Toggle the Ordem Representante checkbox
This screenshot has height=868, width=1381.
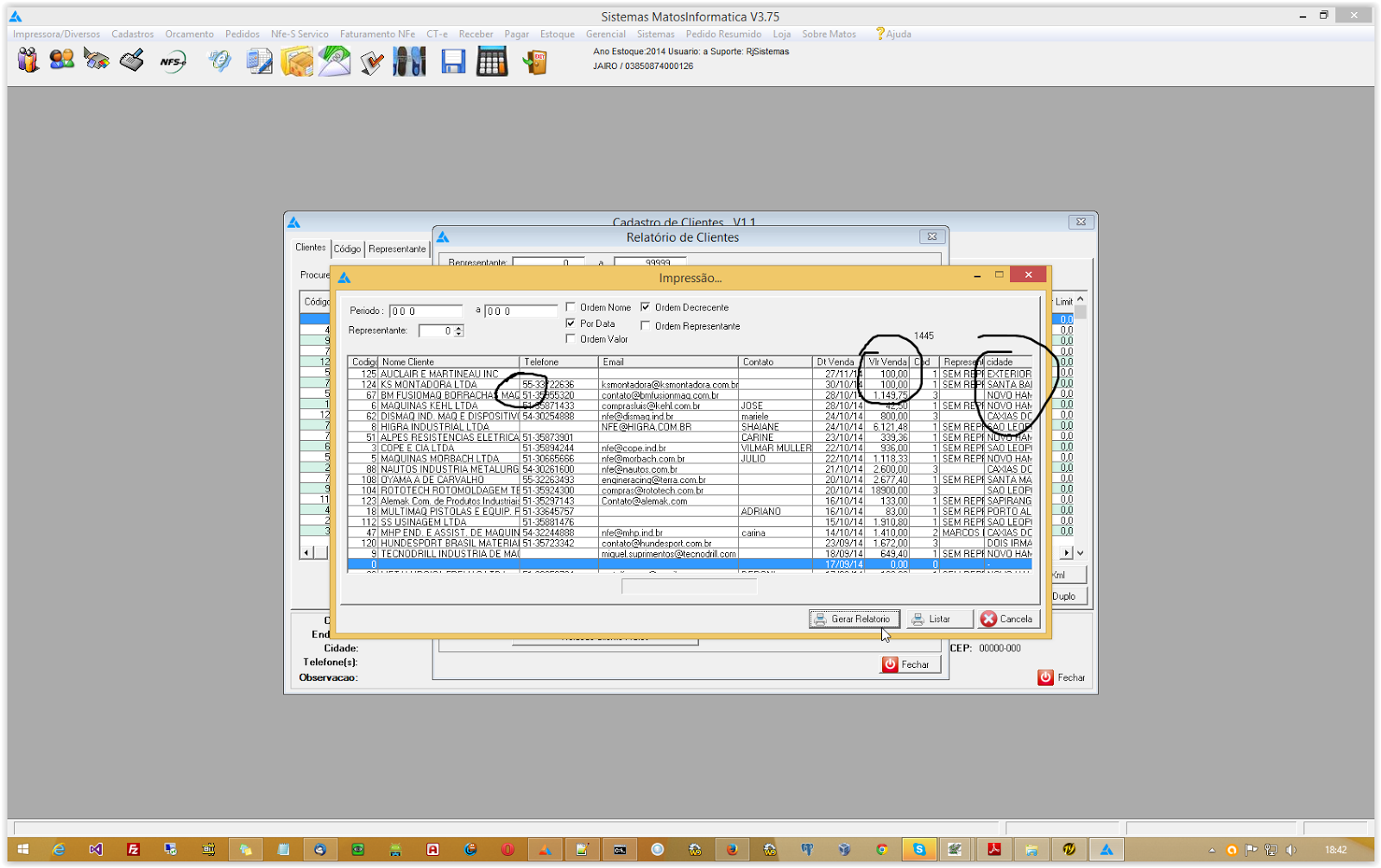point(646,325)
